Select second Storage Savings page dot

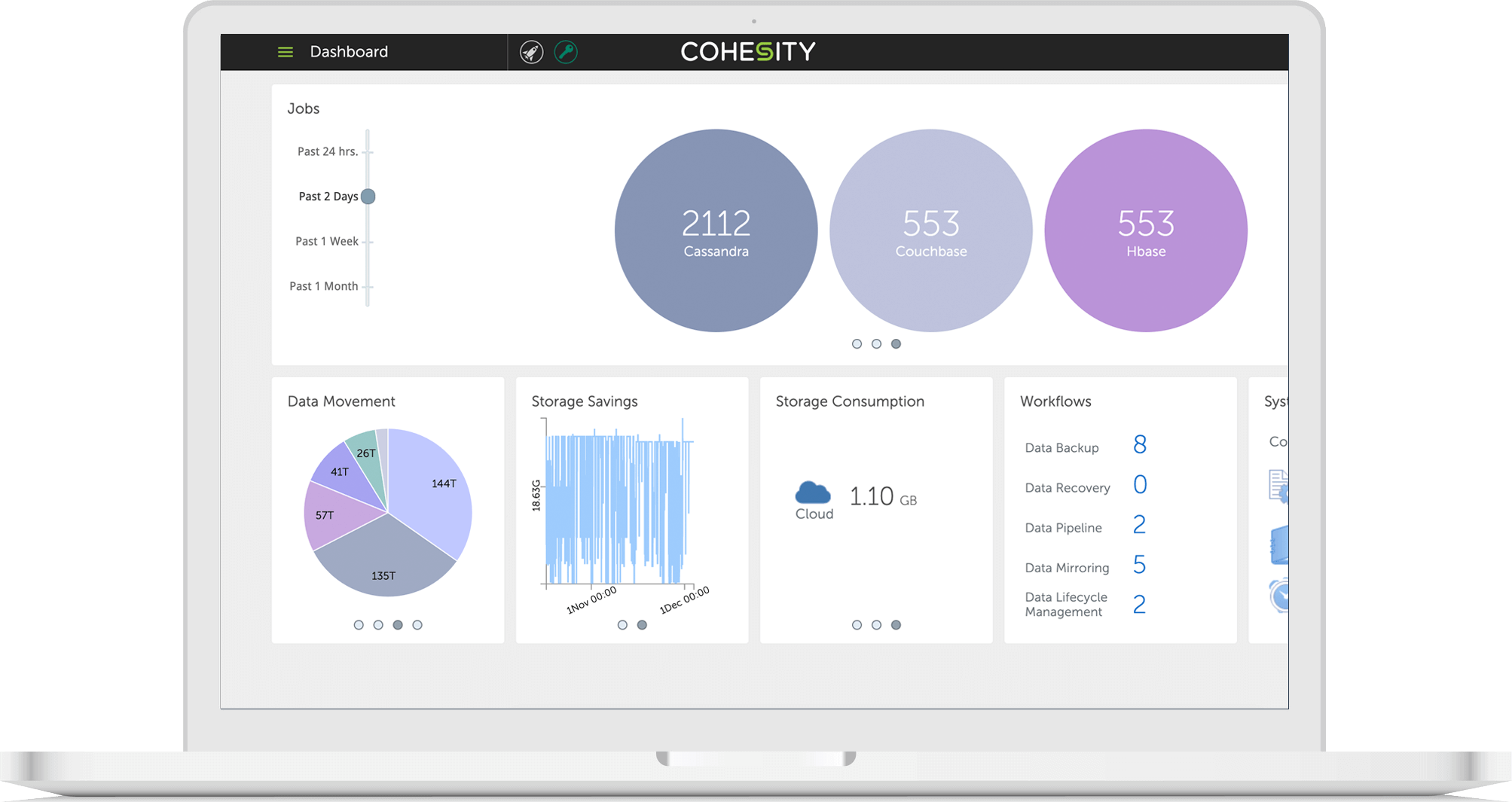tap(642, 625)
